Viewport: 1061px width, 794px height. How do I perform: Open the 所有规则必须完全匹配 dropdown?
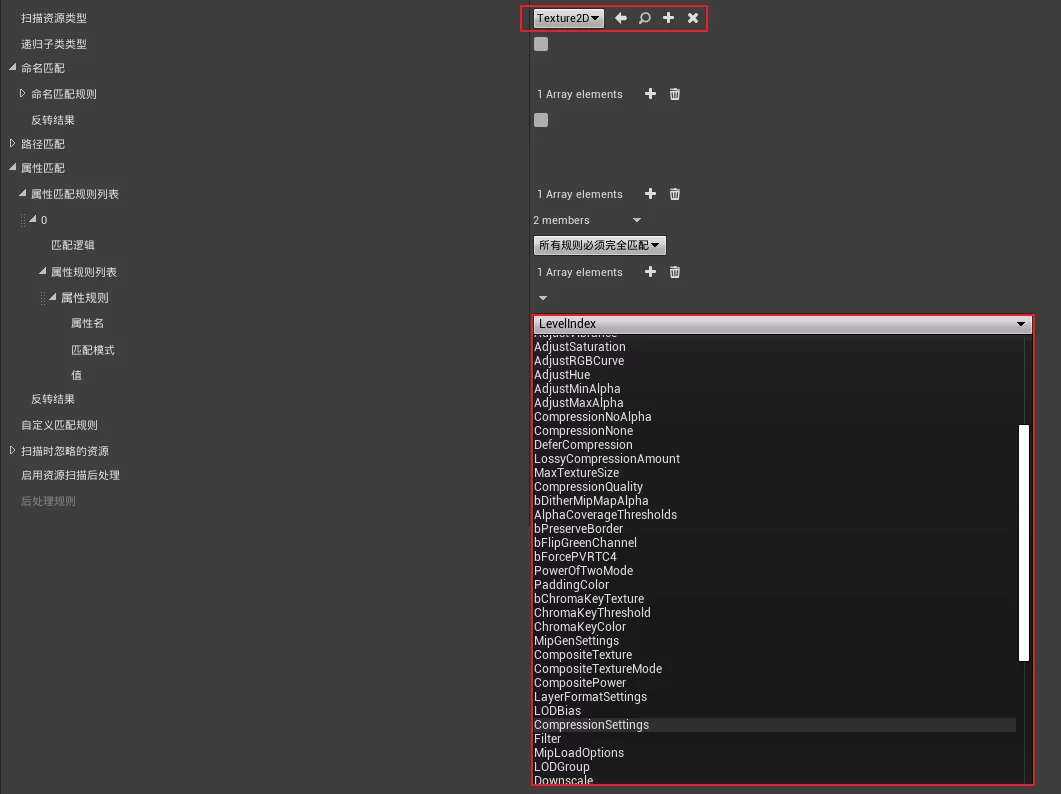(599, 245)
